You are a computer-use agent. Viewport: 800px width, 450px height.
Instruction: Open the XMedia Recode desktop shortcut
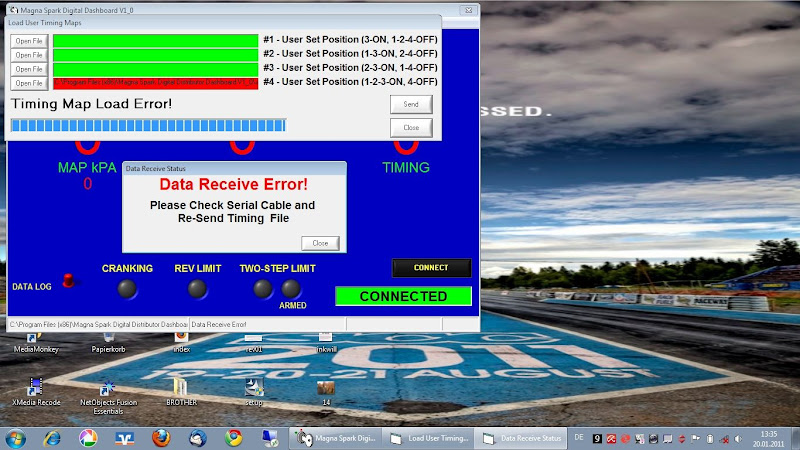[36, 388]
